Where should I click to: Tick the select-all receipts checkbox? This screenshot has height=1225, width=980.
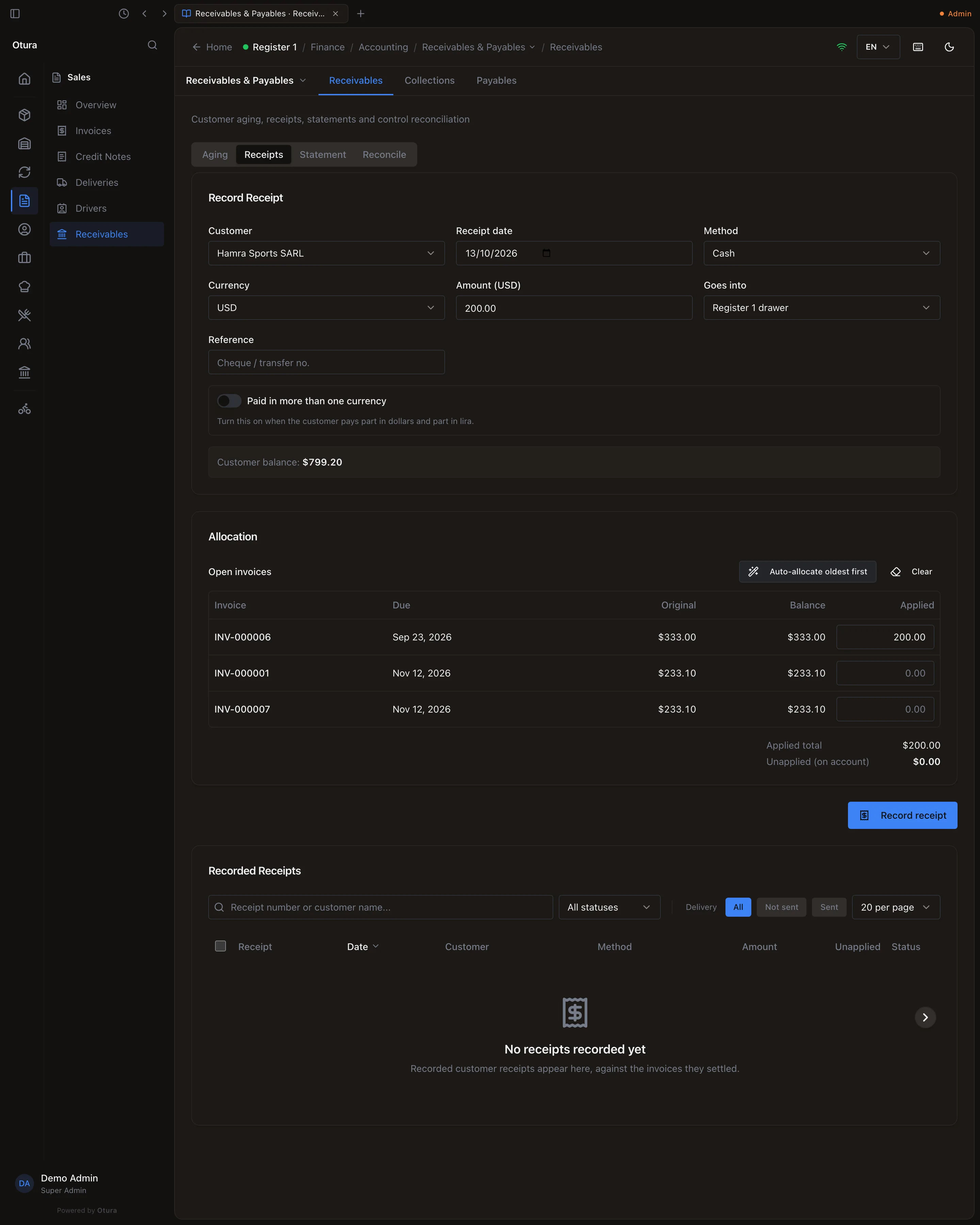click(x=220, y=946)
